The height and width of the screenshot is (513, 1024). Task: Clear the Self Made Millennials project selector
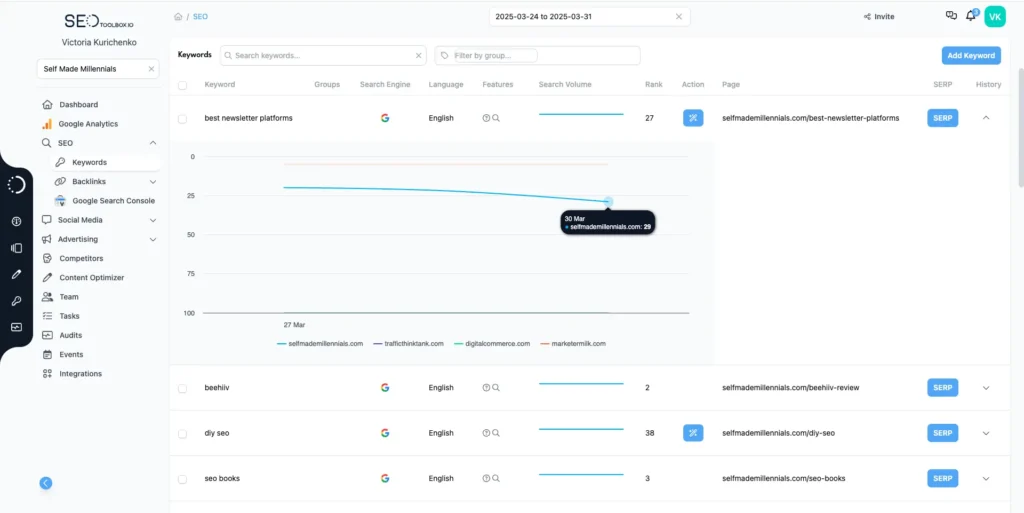click(x=152, y=69)
